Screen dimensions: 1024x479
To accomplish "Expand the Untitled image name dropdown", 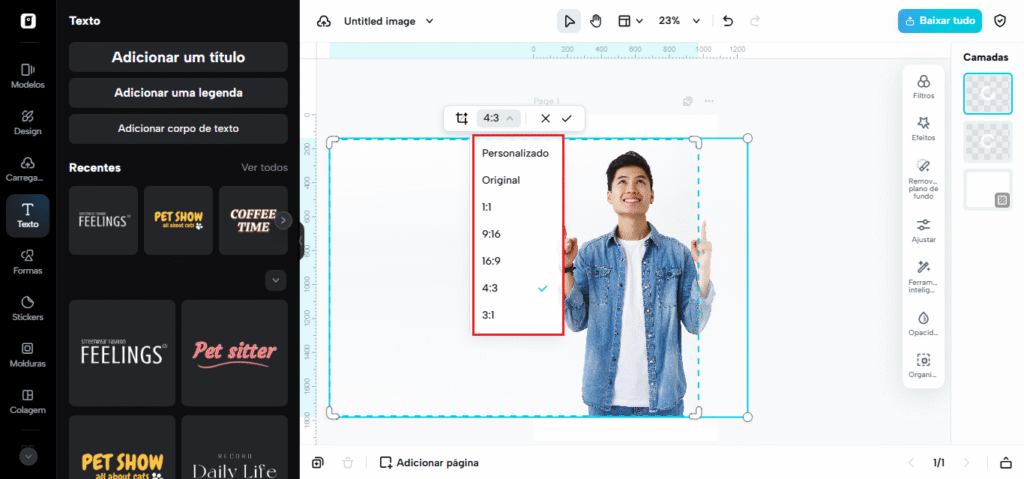I will pos(388,21).
